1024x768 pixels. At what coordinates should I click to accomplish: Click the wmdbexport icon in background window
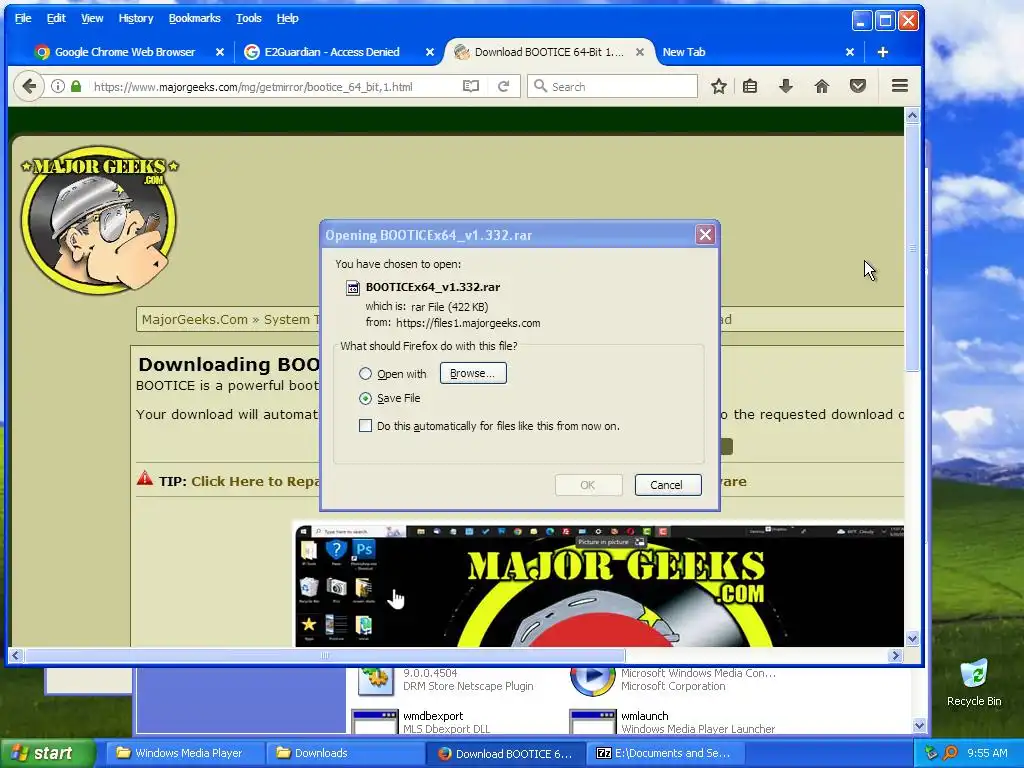click(x=374, y=722)
